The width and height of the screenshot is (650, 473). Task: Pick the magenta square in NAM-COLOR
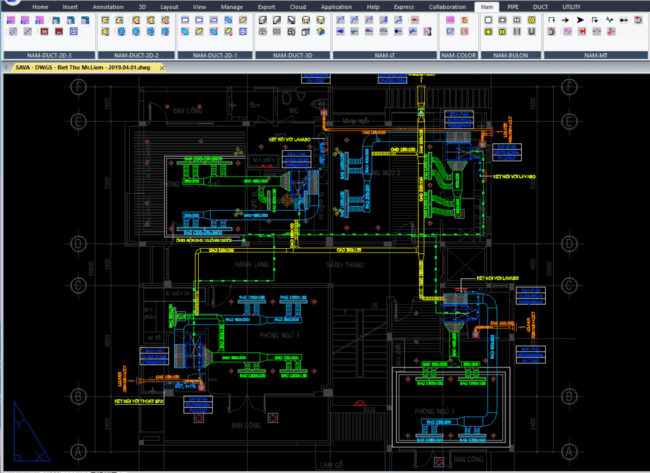[x=450, y=20]
